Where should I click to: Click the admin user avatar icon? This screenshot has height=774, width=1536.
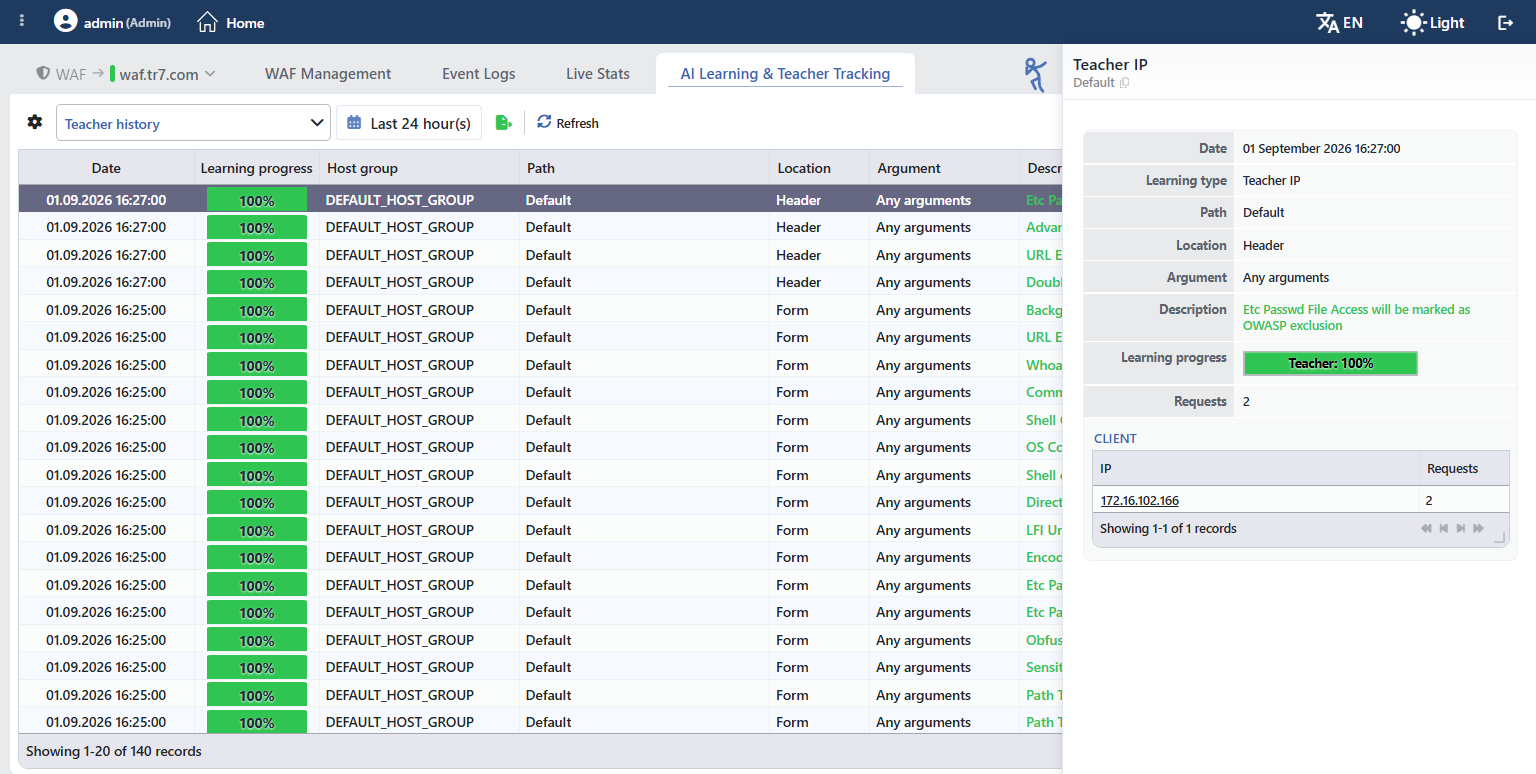coord(65,21)
